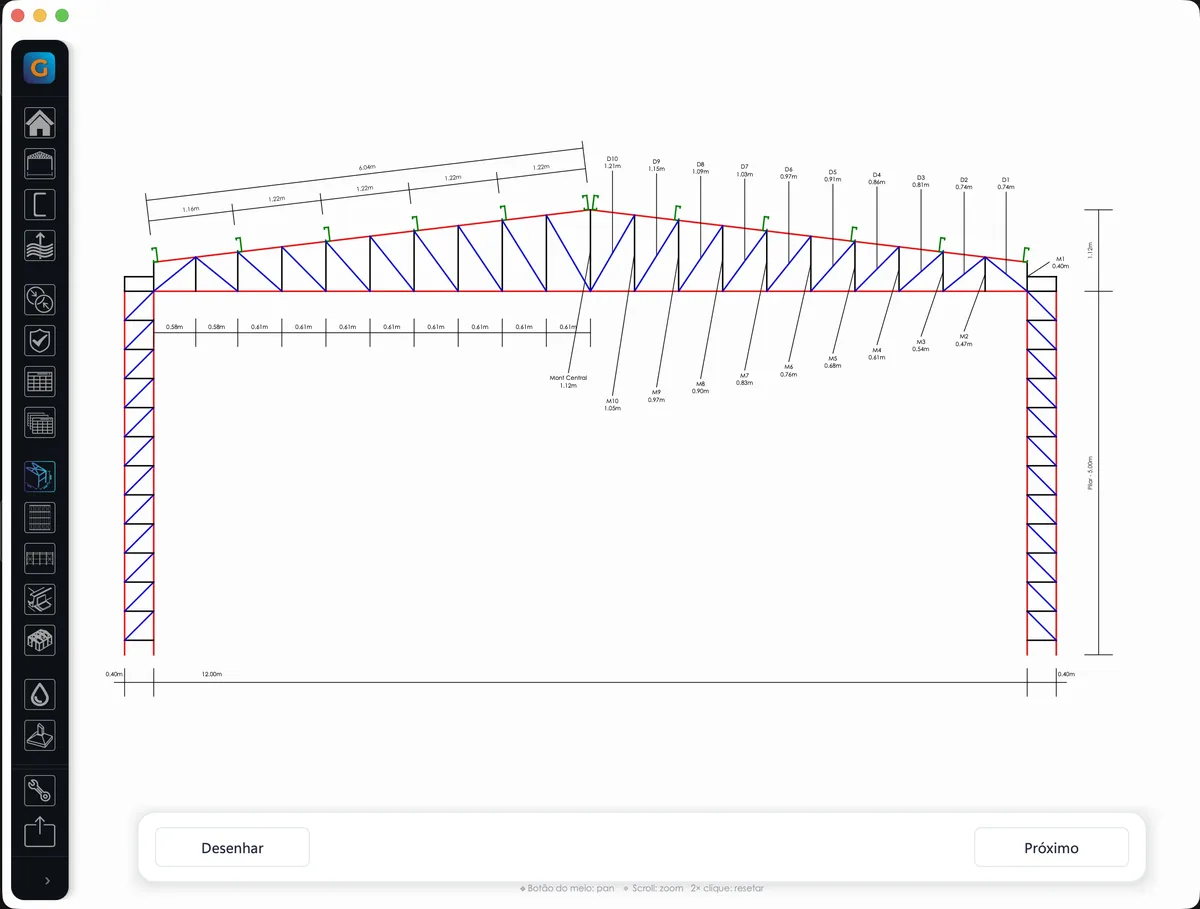Click the water drop icon
Screen dimensions: 1200x909
click(x=40, y=694)
